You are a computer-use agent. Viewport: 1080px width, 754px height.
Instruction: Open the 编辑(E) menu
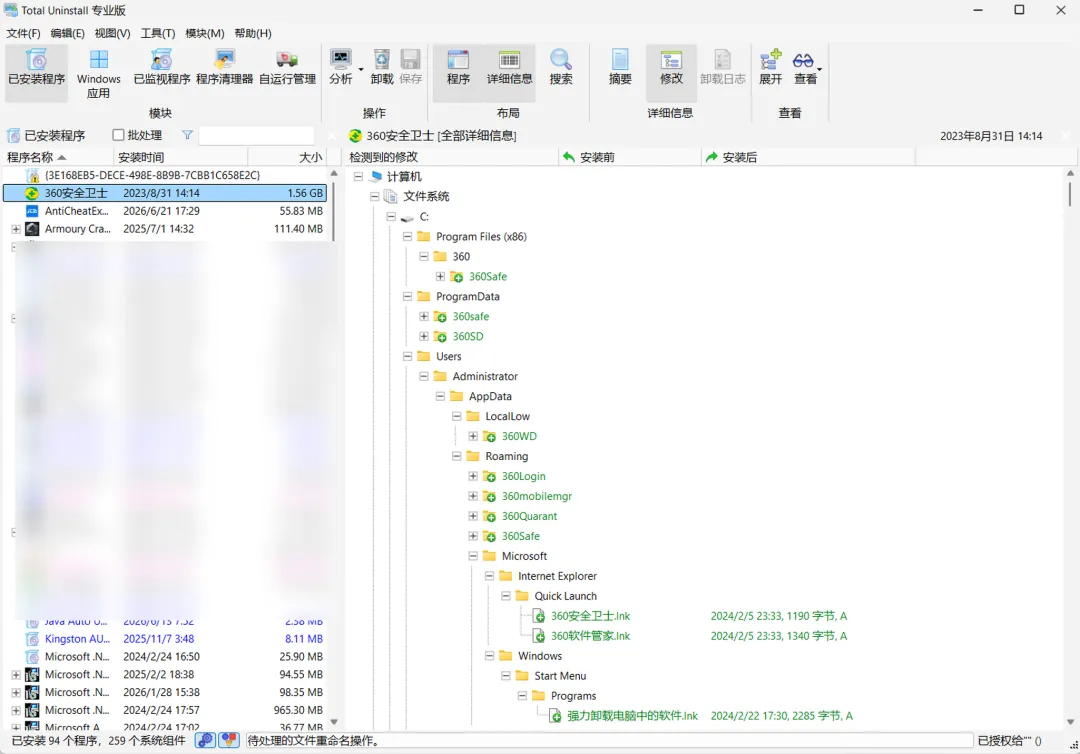(68, 33)
